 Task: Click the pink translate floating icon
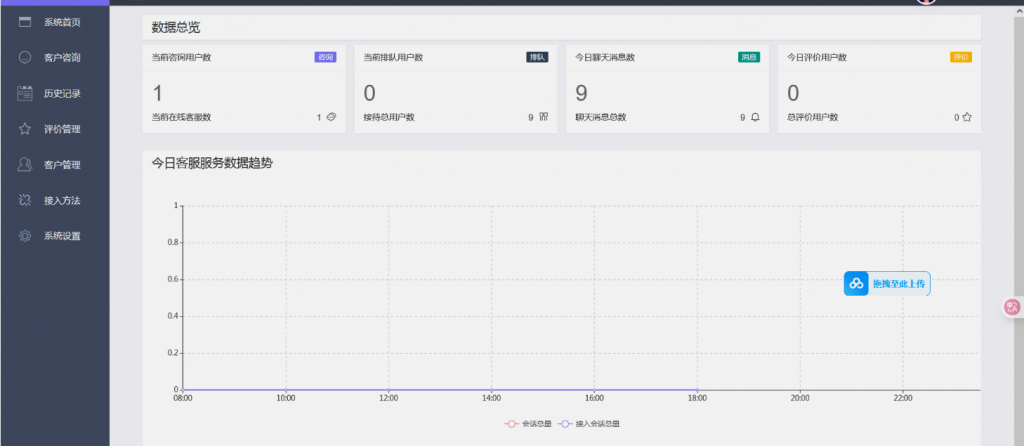click(x=1012, y=308)
